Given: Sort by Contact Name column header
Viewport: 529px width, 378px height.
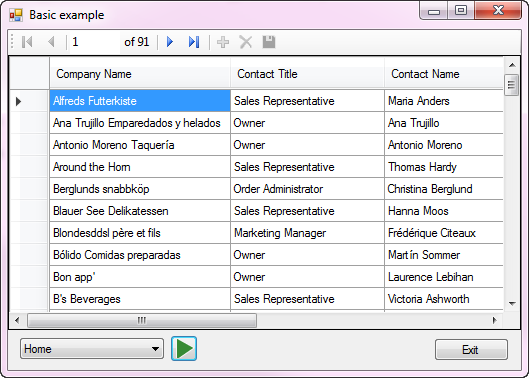Looking at the screenshot, I should tap(444, 74).
